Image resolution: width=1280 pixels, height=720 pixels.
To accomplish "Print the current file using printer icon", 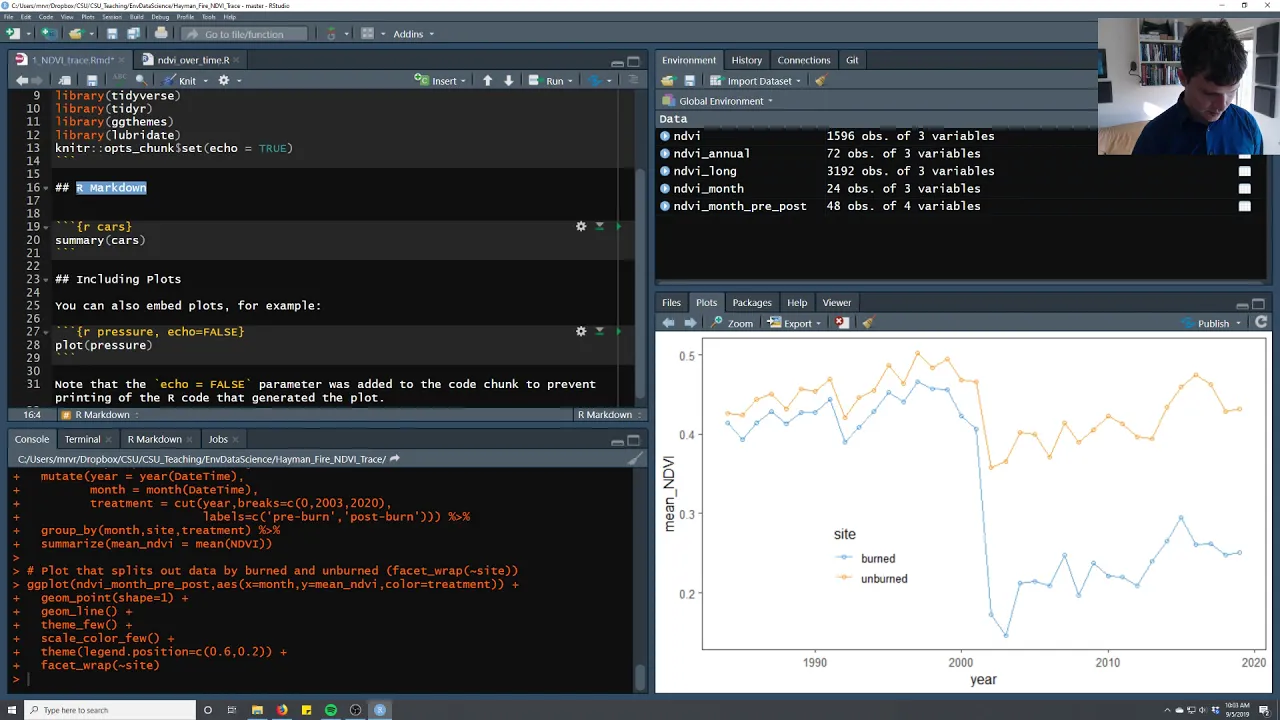I will [161, 34].
